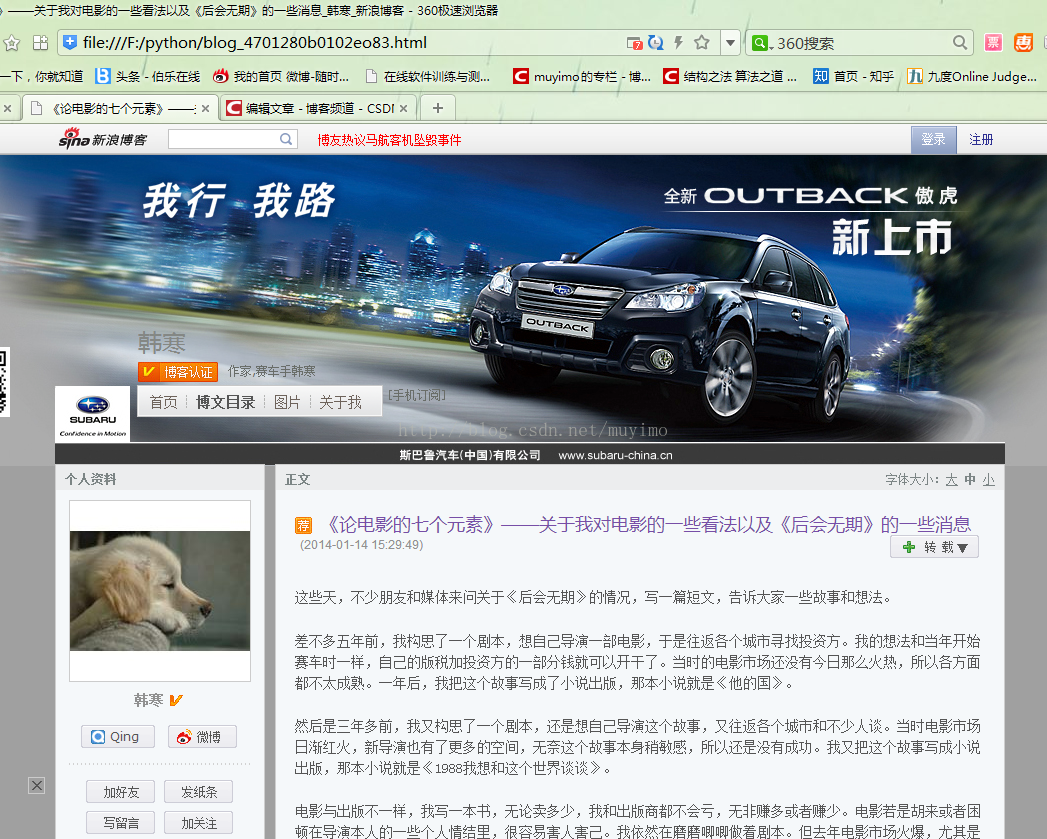
Task: Click the pink 票 extension icon
Action: point(994,43)
